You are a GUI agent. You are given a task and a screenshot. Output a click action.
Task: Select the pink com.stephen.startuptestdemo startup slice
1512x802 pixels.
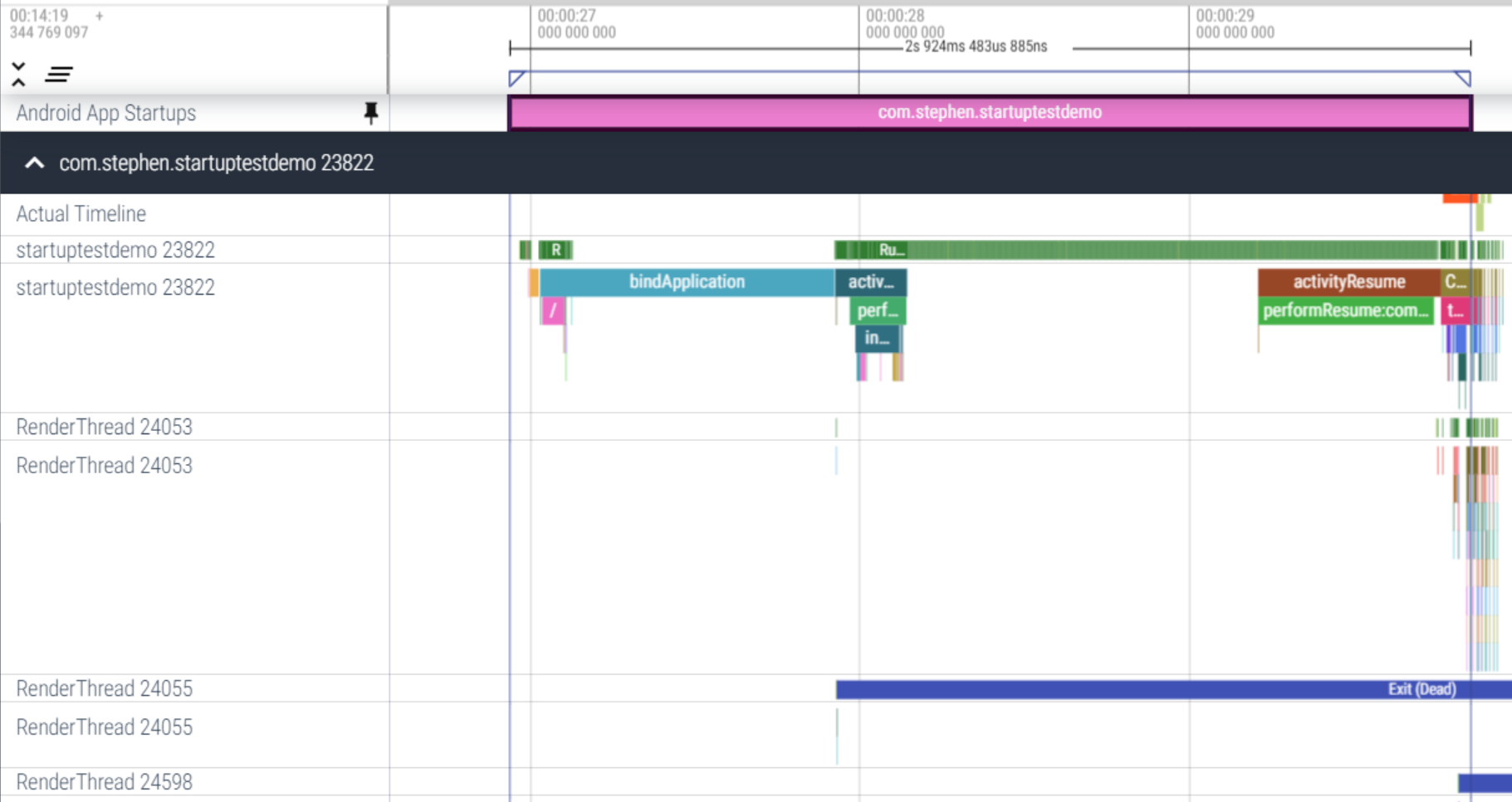coord(989,113)
